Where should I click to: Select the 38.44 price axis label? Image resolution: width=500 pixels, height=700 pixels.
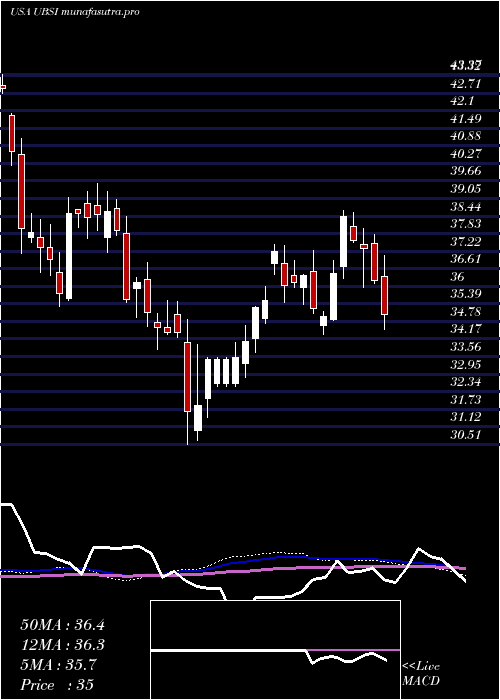tap(466, 207)
